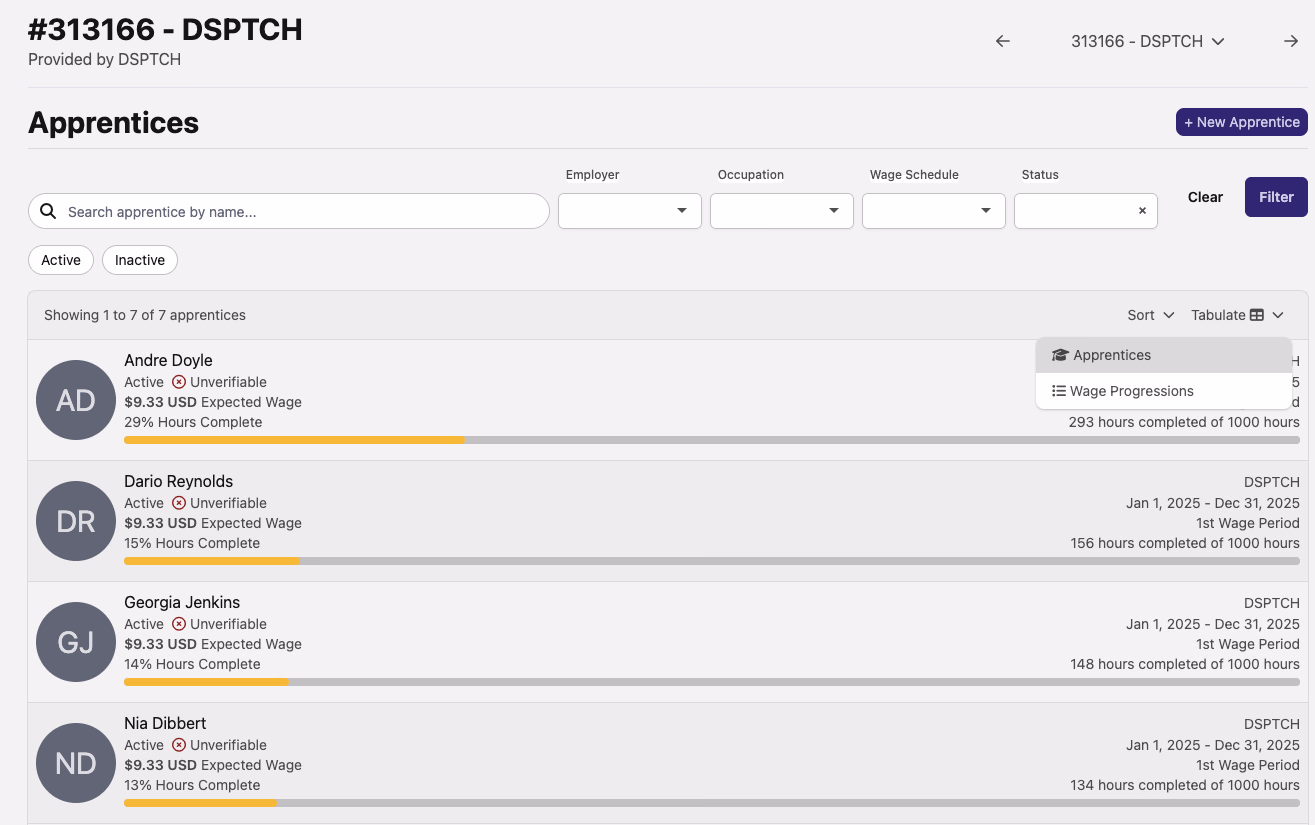This screenshot has height=825, width=1315.
Task: Toggle the Inactive status chip
Action: [140, 260]
